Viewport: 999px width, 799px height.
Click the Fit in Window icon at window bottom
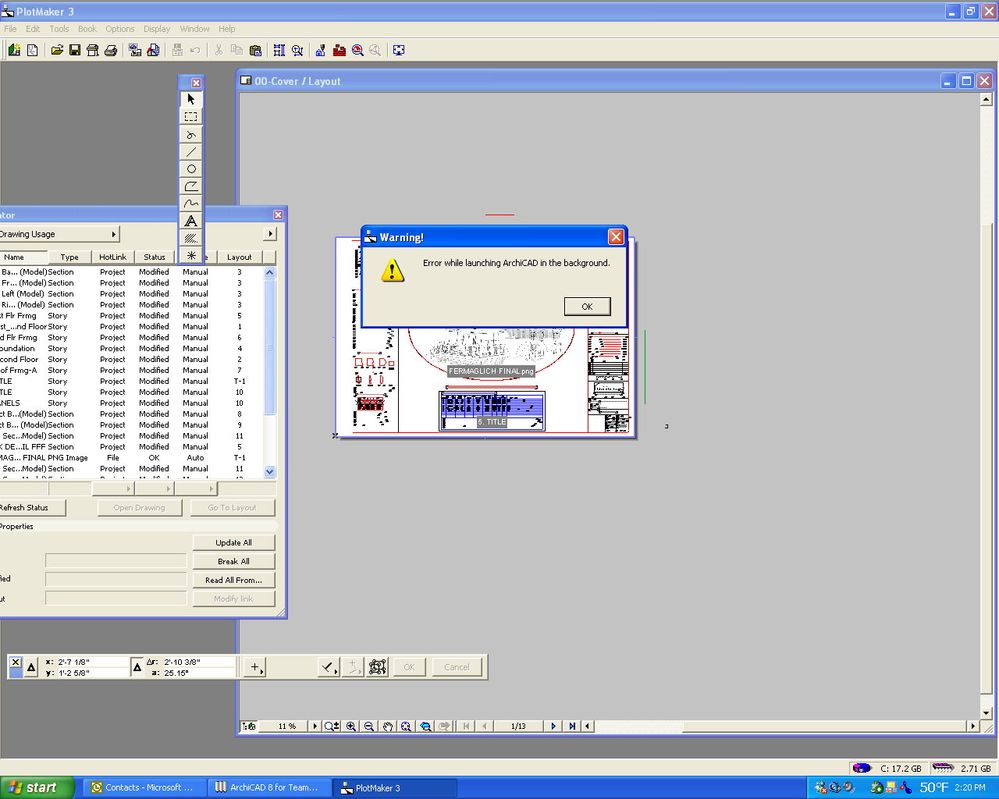tap(406, 726)
